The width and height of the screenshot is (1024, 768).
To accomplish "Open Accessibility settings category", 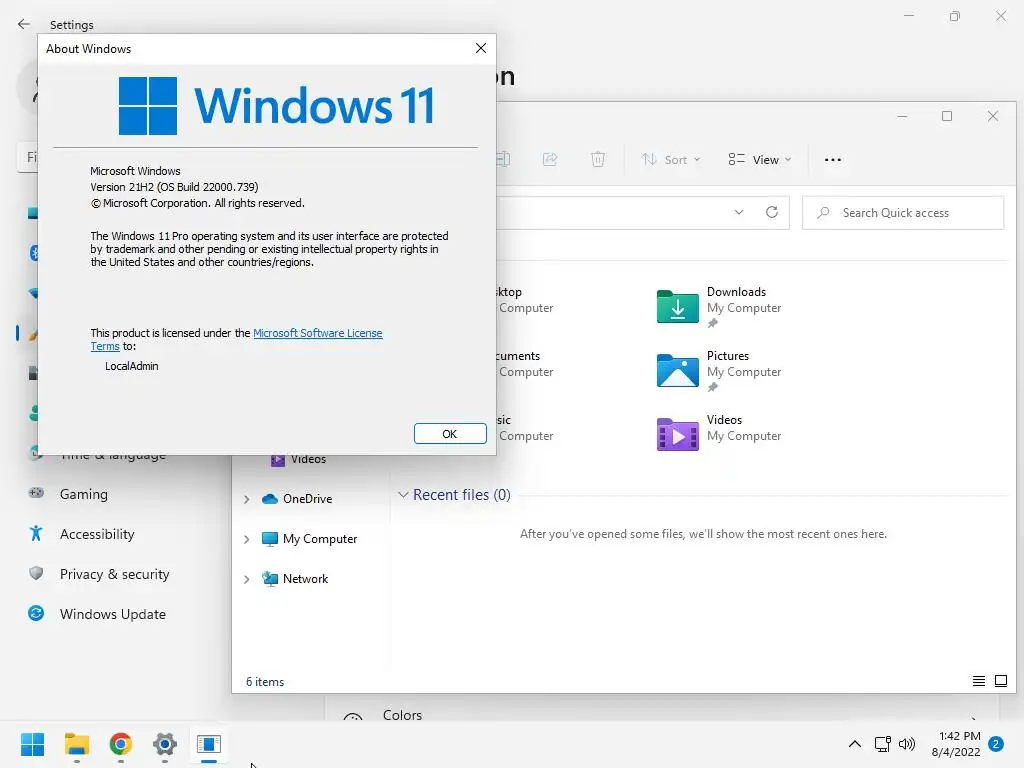I will [97, 534].
